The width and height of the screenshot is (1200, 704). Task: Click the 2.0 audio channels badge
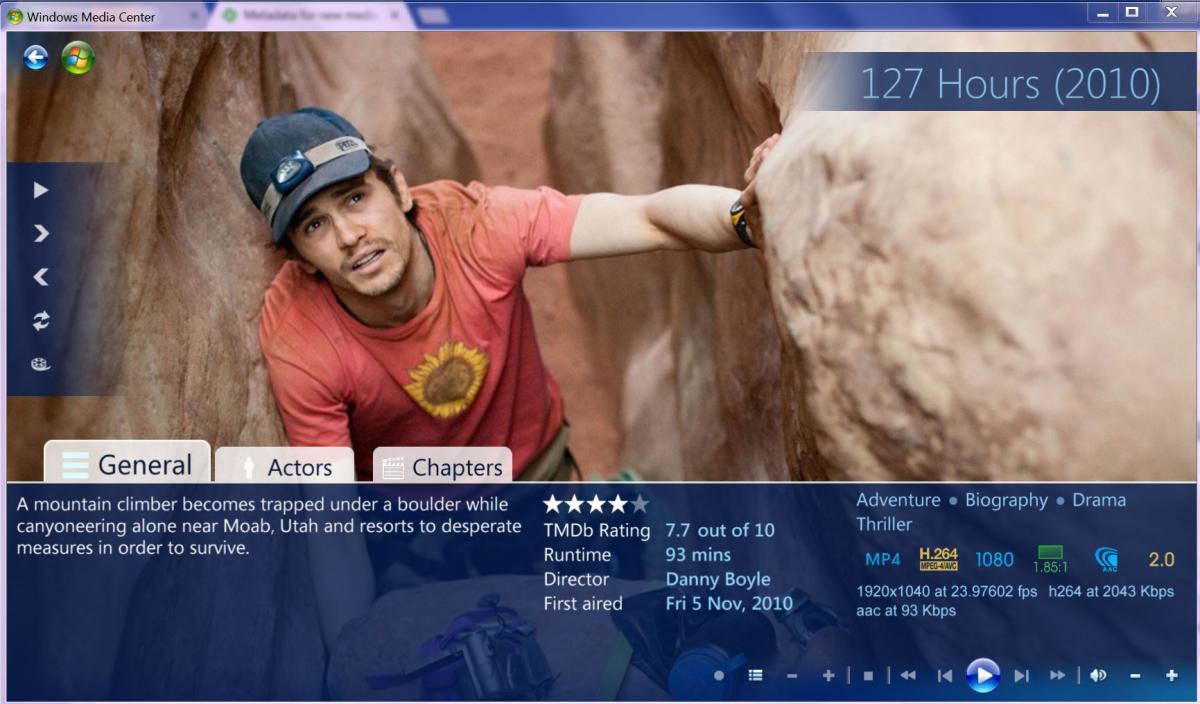[1161, 560]
